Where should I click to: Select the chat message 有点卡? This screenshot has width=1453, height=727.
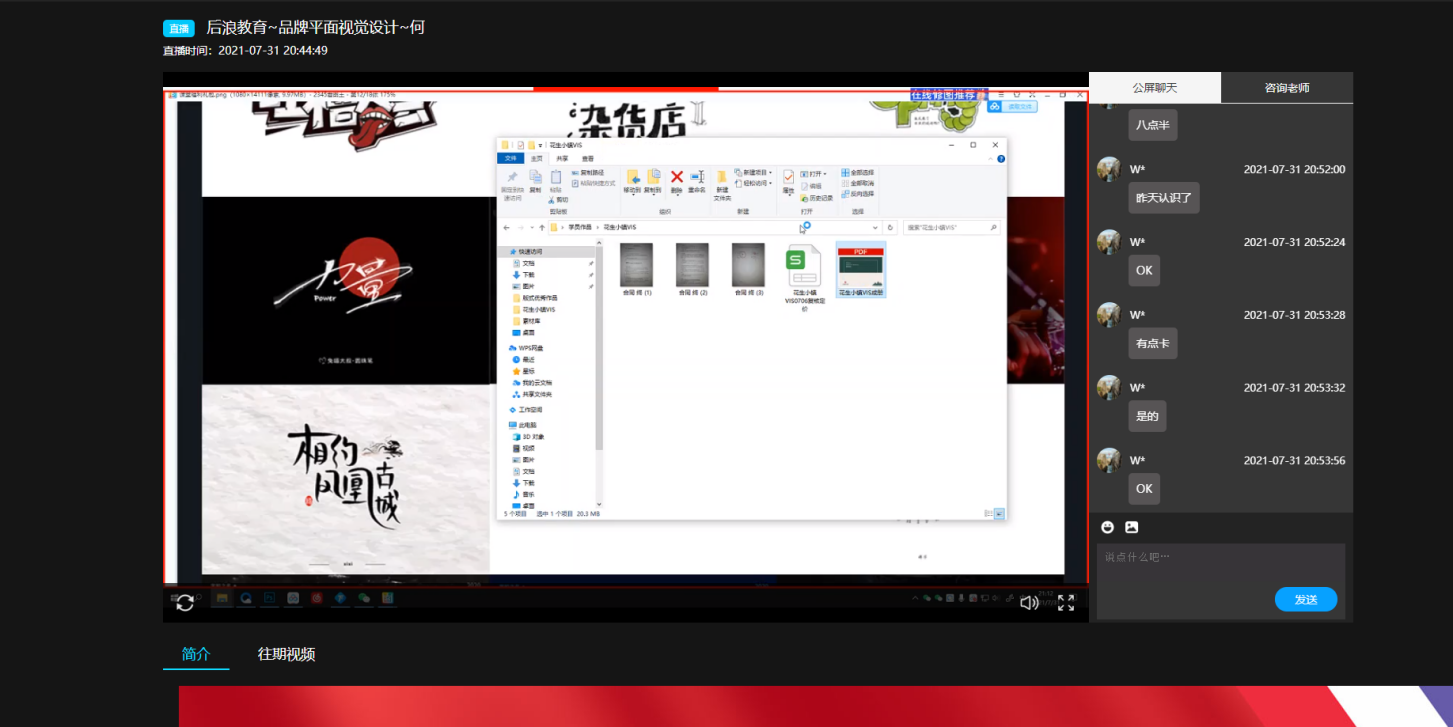pos(1153,343)
